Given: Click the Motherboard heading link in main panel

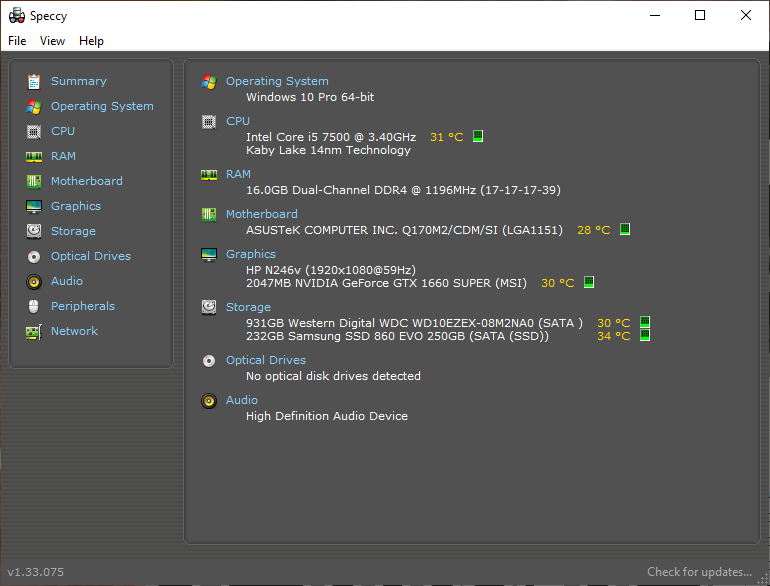Looking at the screenshot, I should point(262,214).
